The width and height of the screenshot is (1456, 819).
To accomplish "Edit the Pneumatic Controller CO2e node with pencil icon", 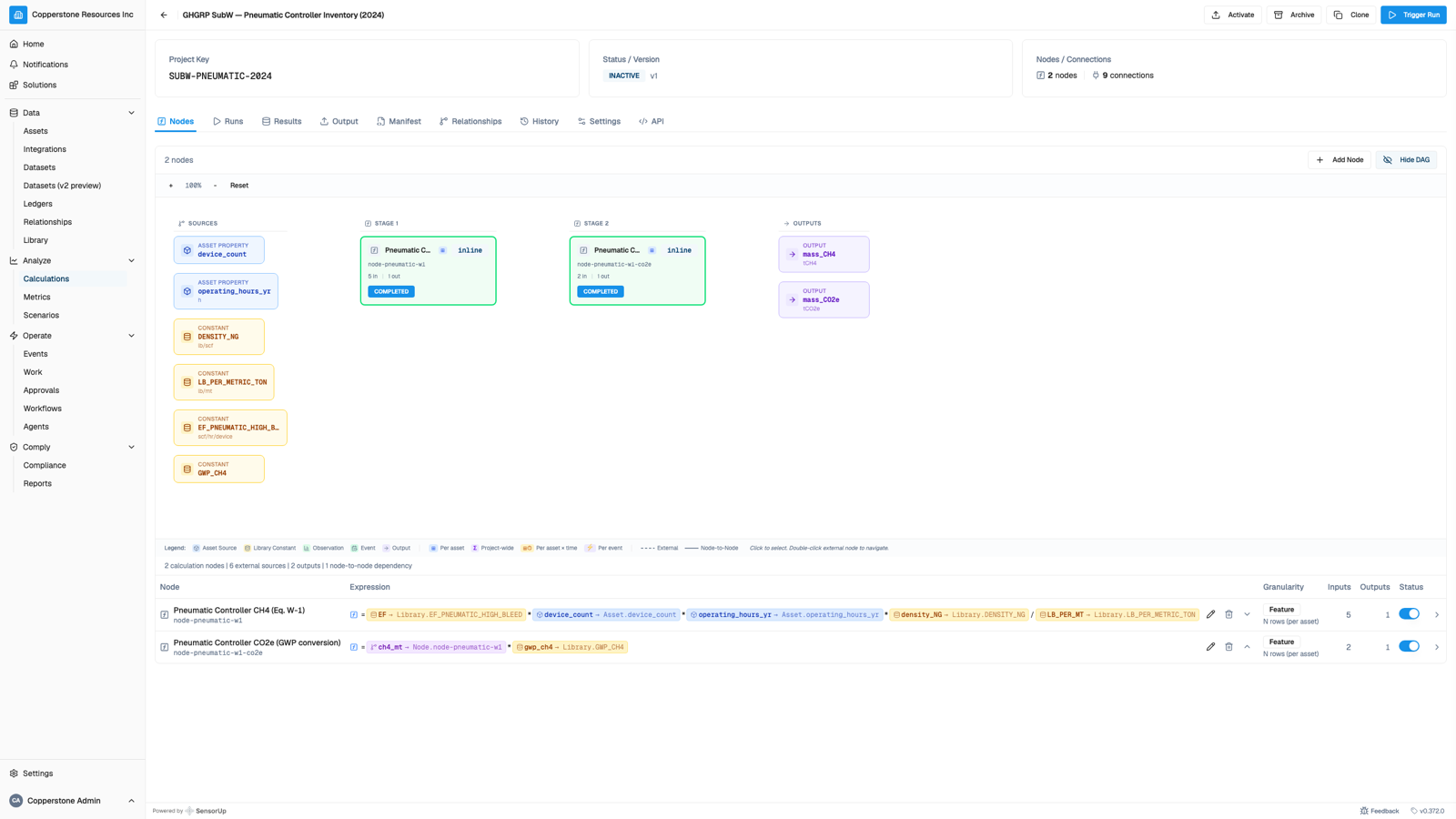I will (1210, 647).
